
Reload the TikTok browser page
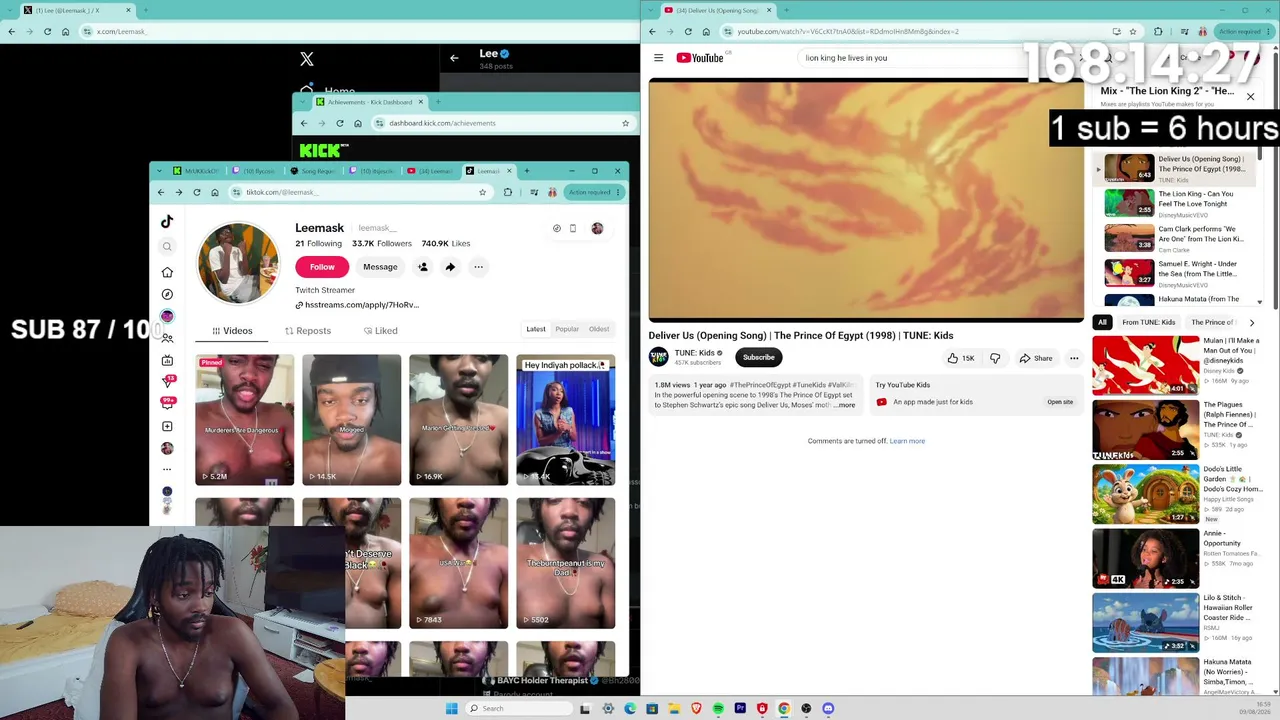coord(197,192)
